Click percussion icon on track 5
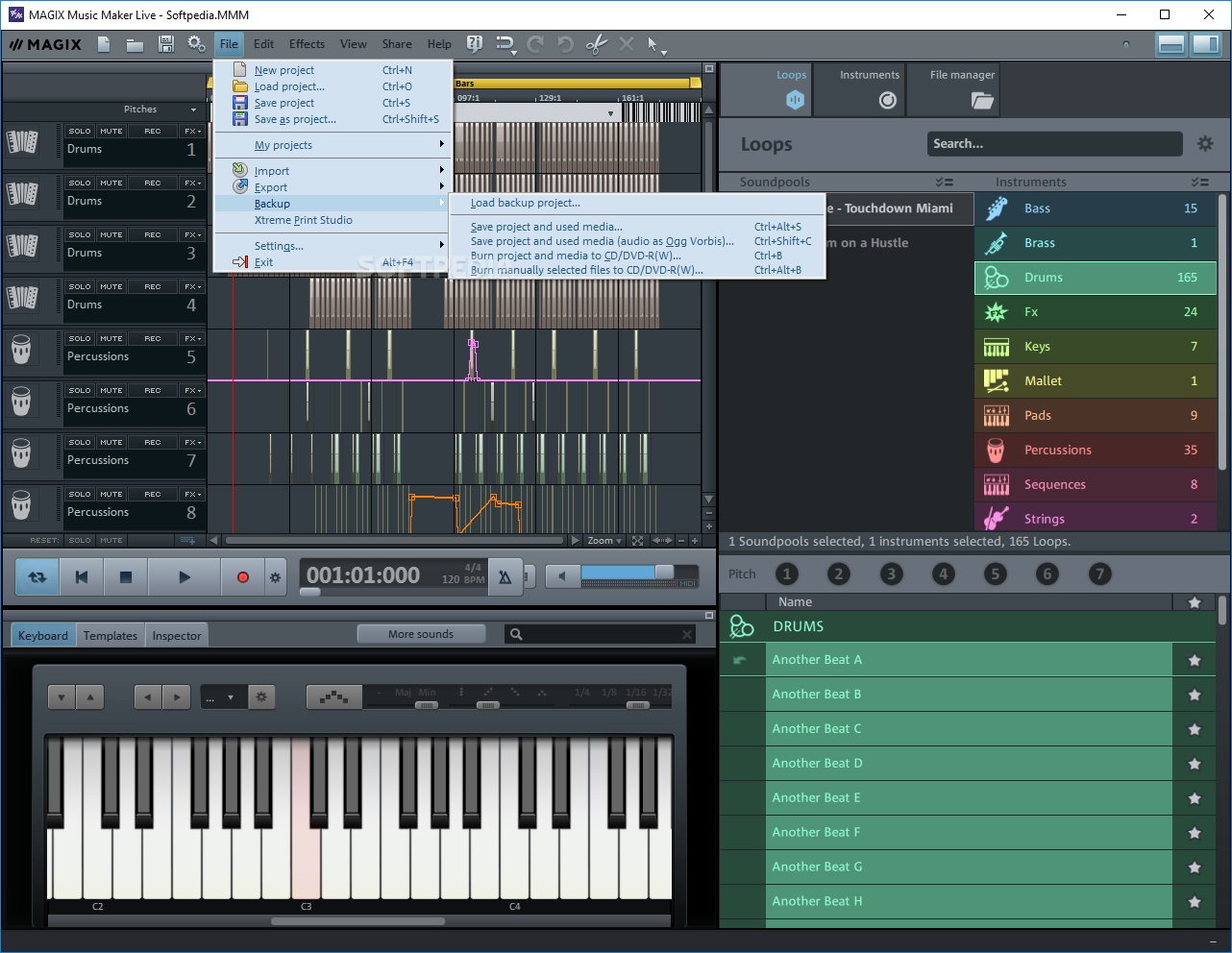Screen dimensions: 1232x953 21,350
